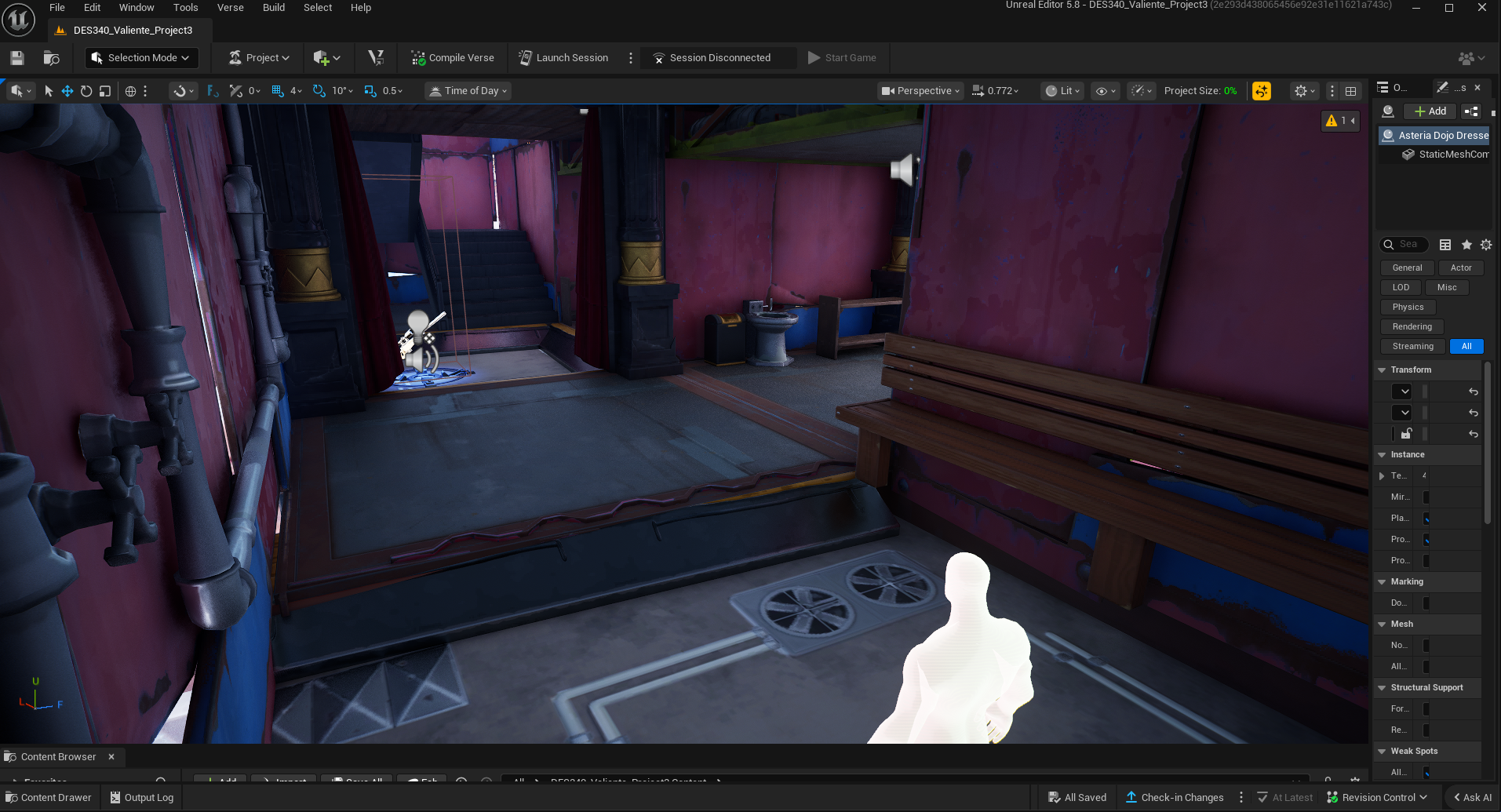Open the camera speed 0.772 dropdown

[x=995, y=91]
